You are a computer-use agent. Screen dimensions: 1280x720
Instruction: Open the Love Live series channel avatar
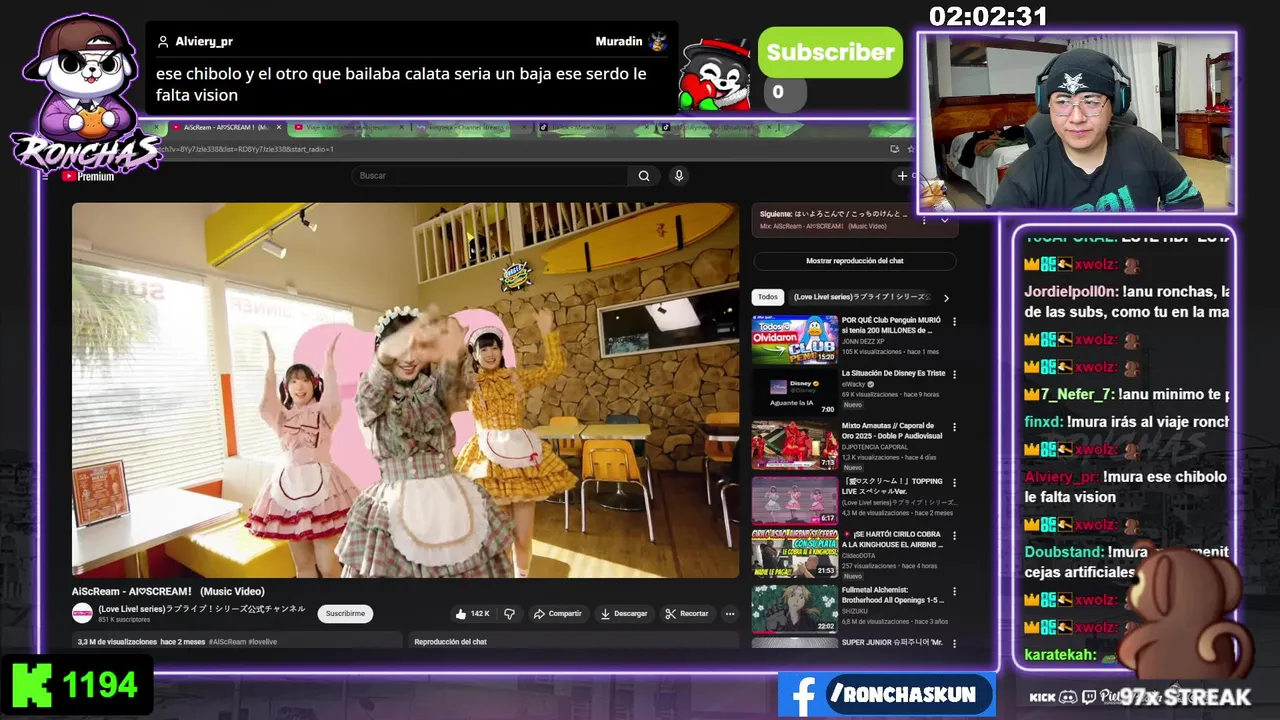tap(82, 613)
